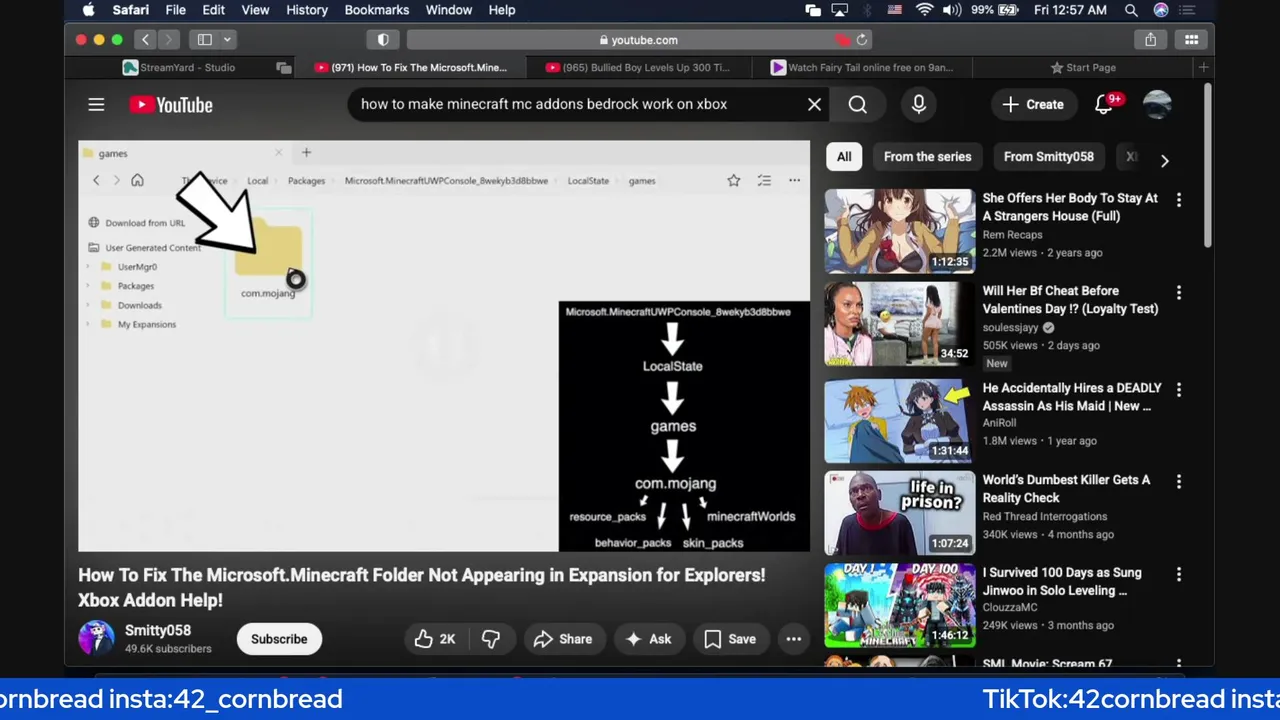Add a new Safari tab
The height and width of the screenshot is (720, 1280).
pyautogui.click(x=1203, y=67)
